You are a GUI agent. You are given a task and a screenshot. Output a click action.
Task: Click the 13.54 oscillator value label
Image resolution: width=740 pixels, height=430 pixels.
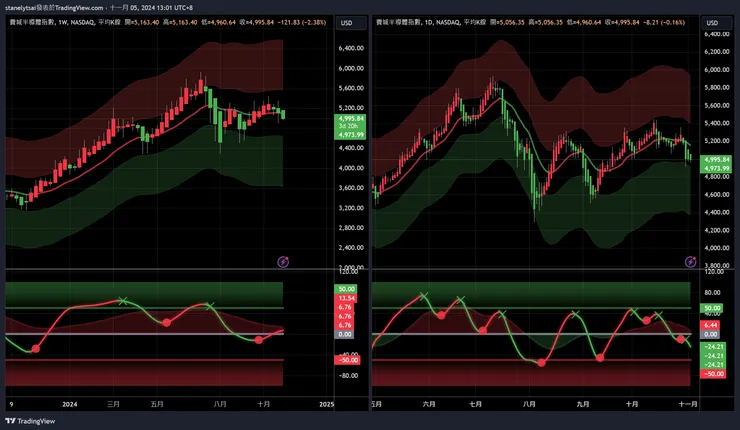346,298
